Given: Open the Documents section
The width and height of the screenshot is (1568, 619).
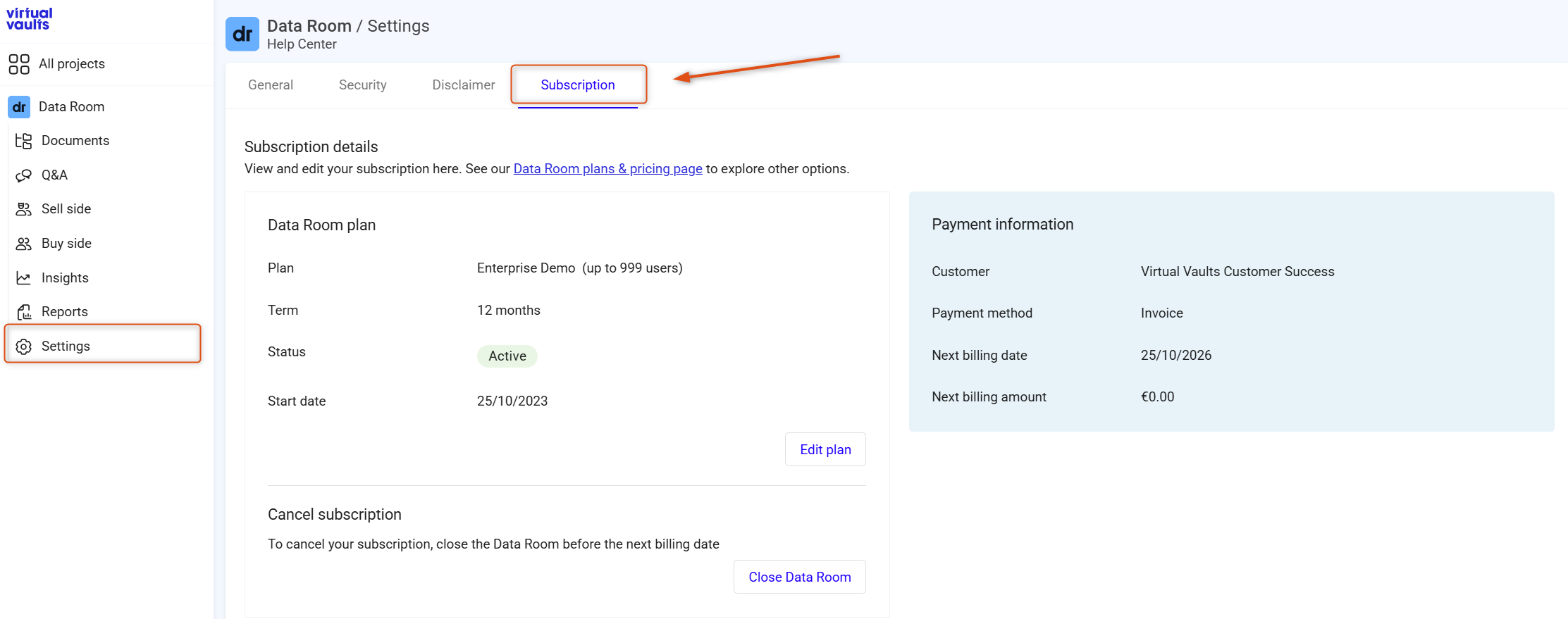Looking at the screenshot, I should 75,141.
